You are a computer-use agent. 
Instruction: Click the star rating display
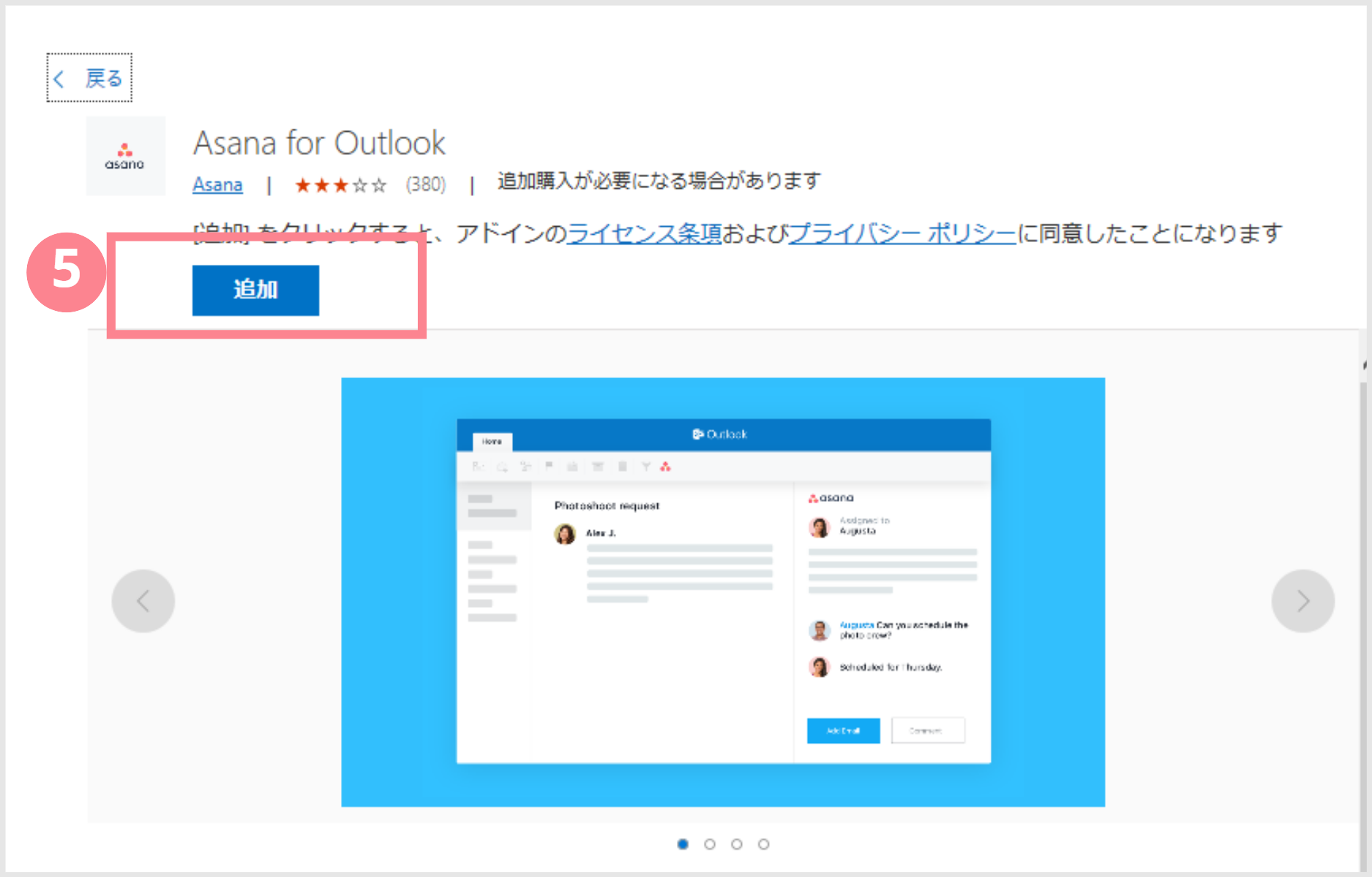click(x=340, y=185)
